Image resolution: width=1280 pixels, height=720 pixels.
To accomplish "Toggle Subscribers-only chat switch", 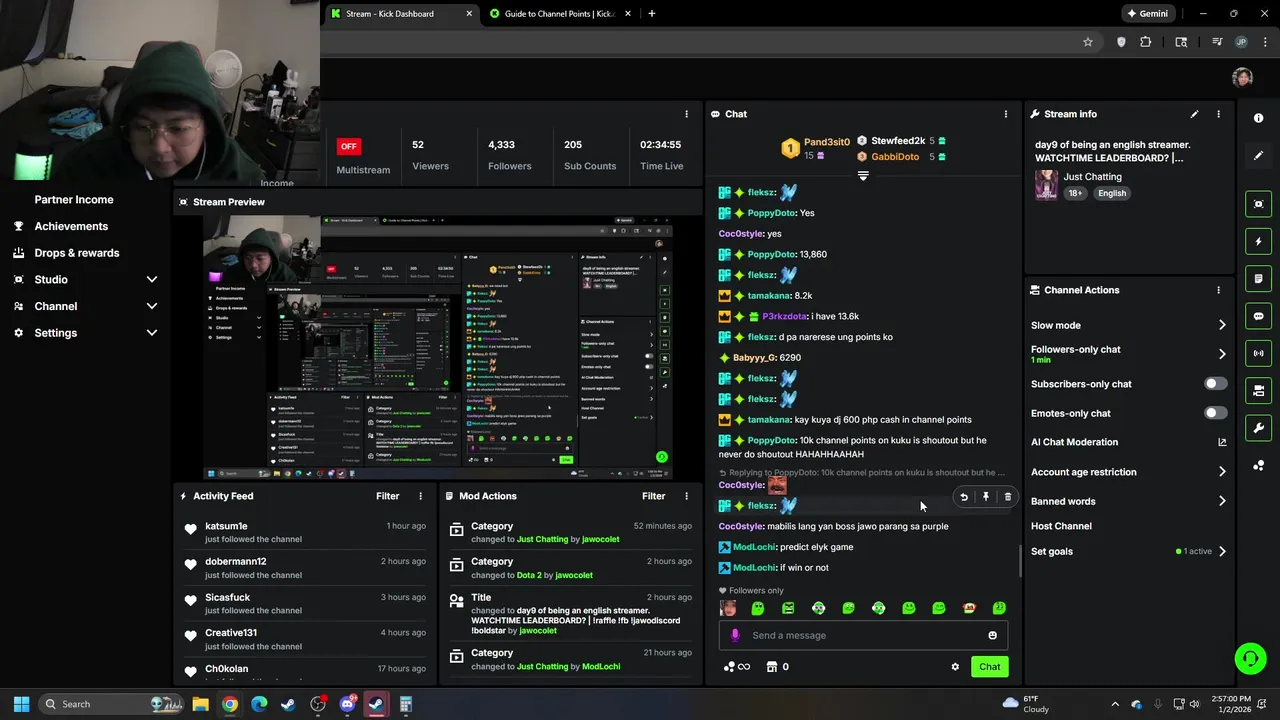I will (x=1215, y=384).
